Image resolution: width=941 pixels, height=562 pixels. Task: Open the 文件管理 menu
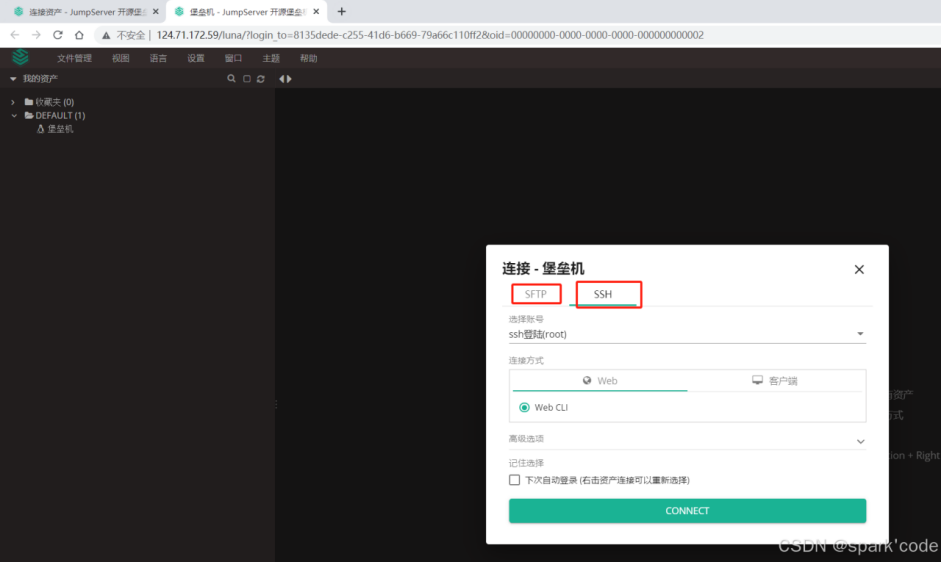pyautogui.click(x=74, y=58)
